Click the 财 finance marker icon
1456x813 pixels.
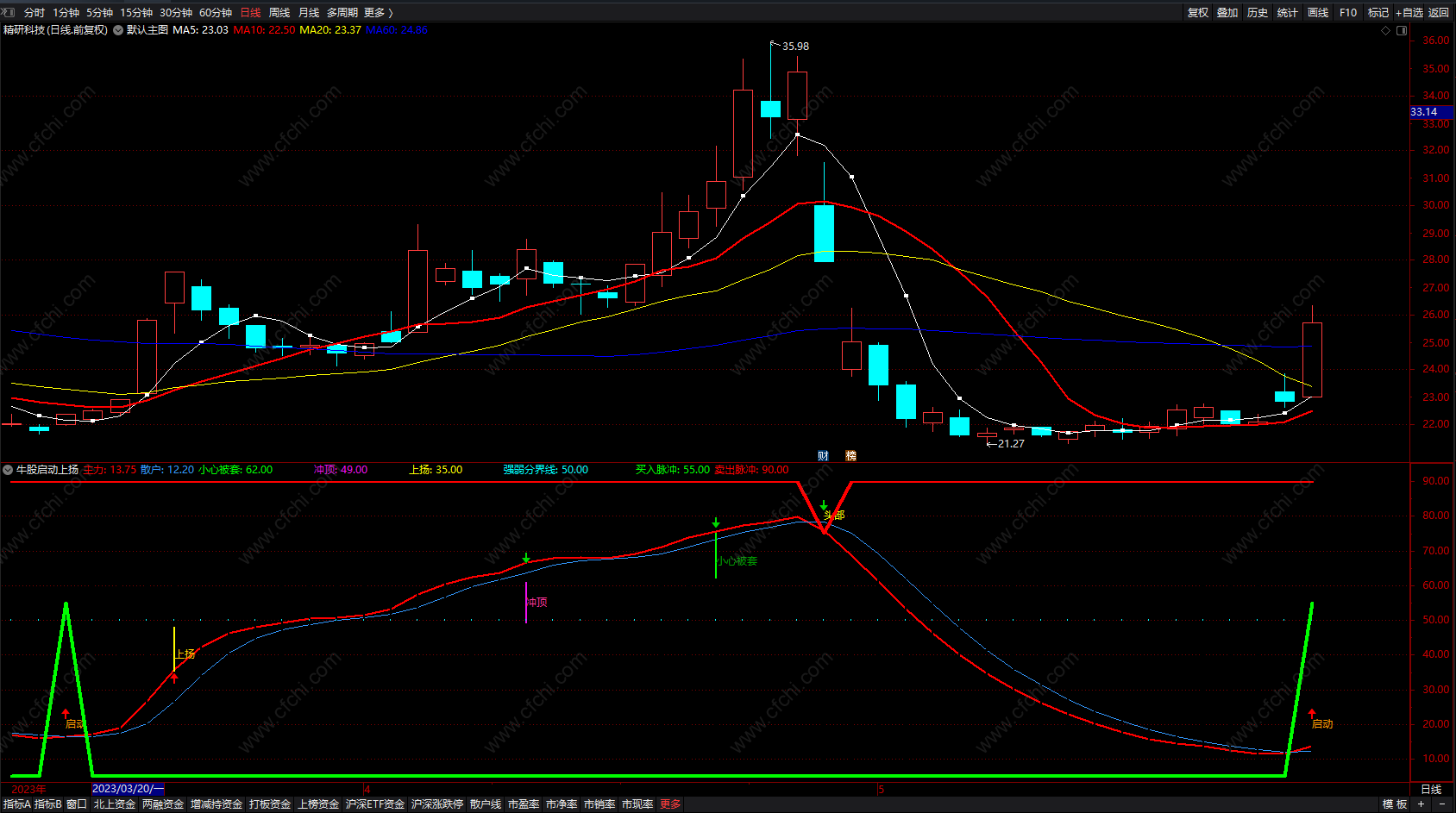[823, 456]
